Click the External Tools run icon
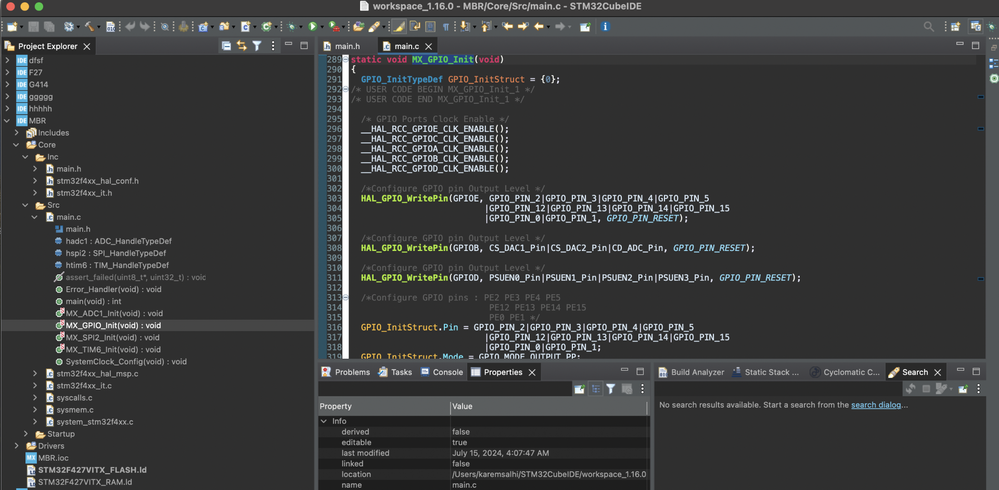Image resolution: width=999 pixels, height=490 pixels. point(333,27)
